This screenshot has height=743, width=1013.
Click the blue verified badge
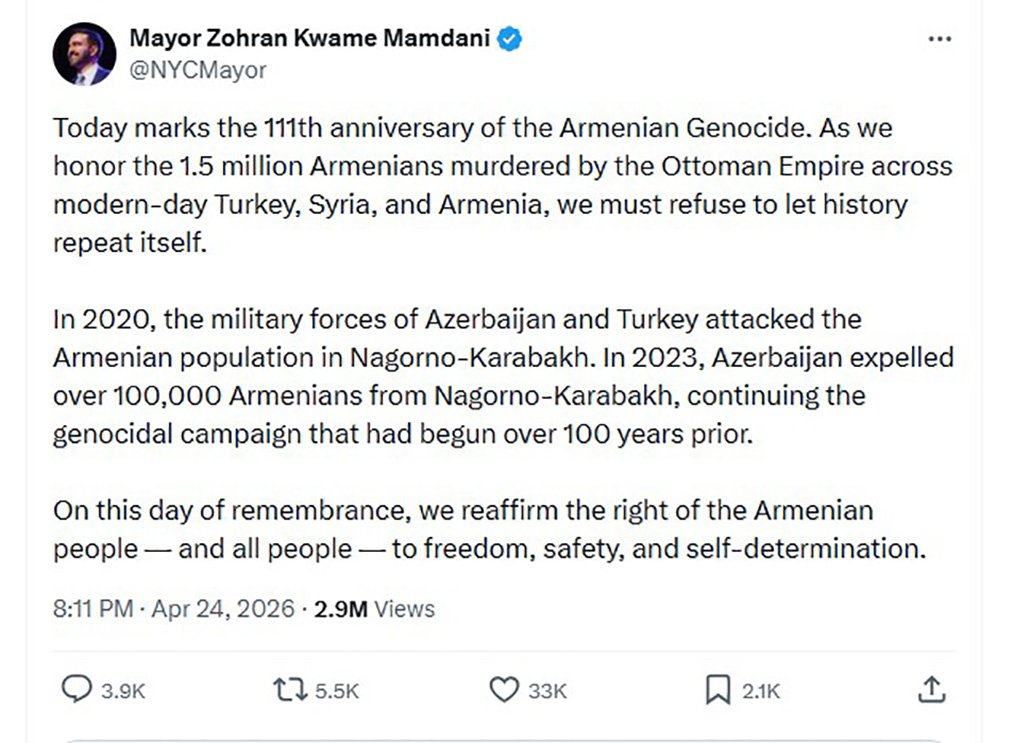pyautogui.click(x=510, y=37)
